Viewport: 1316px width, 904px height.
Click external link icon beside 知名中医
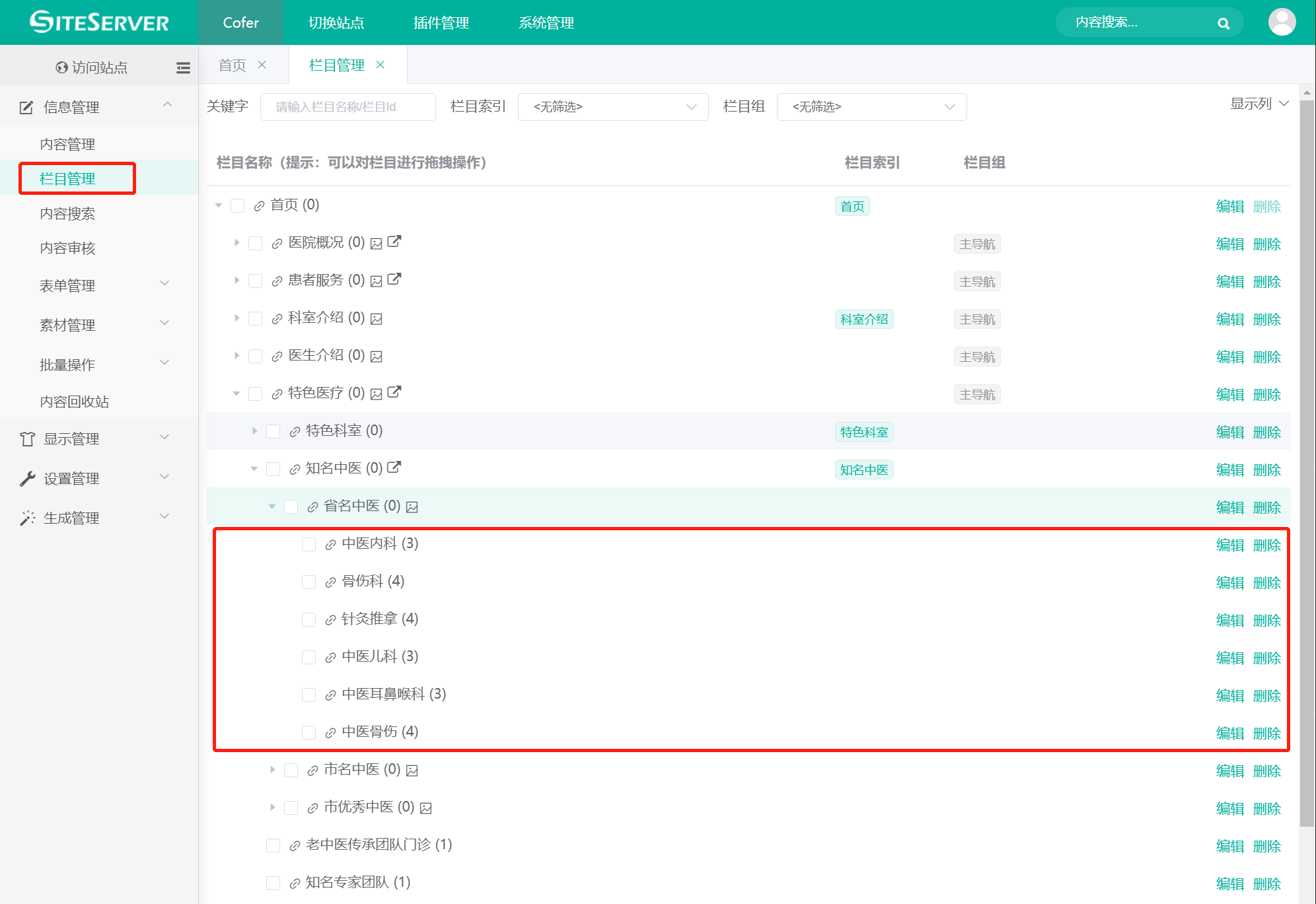click(x=394, y=468)
